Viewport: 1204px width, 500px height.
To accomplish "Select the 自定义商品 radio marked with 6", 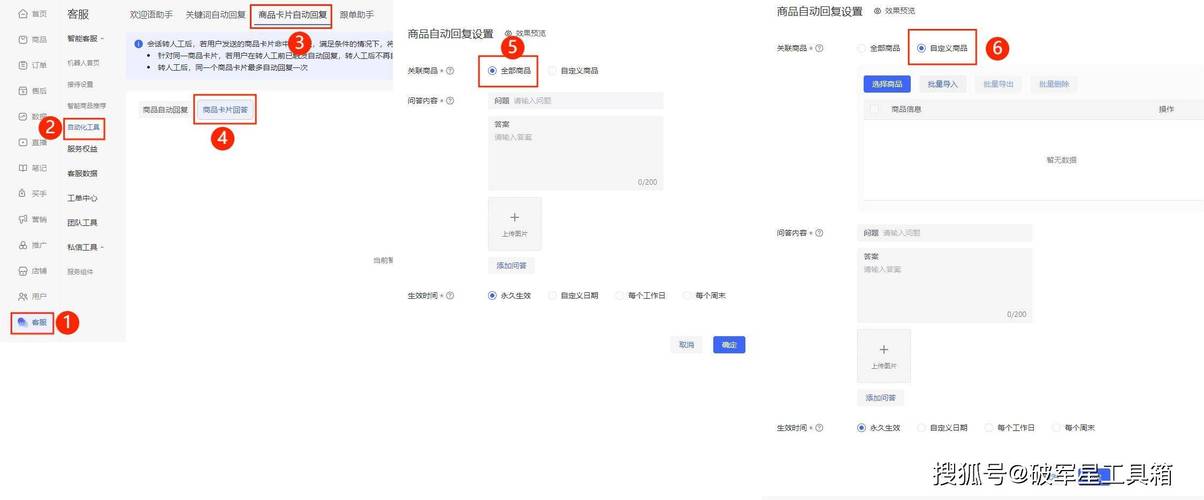I will (x=919, y=48).
